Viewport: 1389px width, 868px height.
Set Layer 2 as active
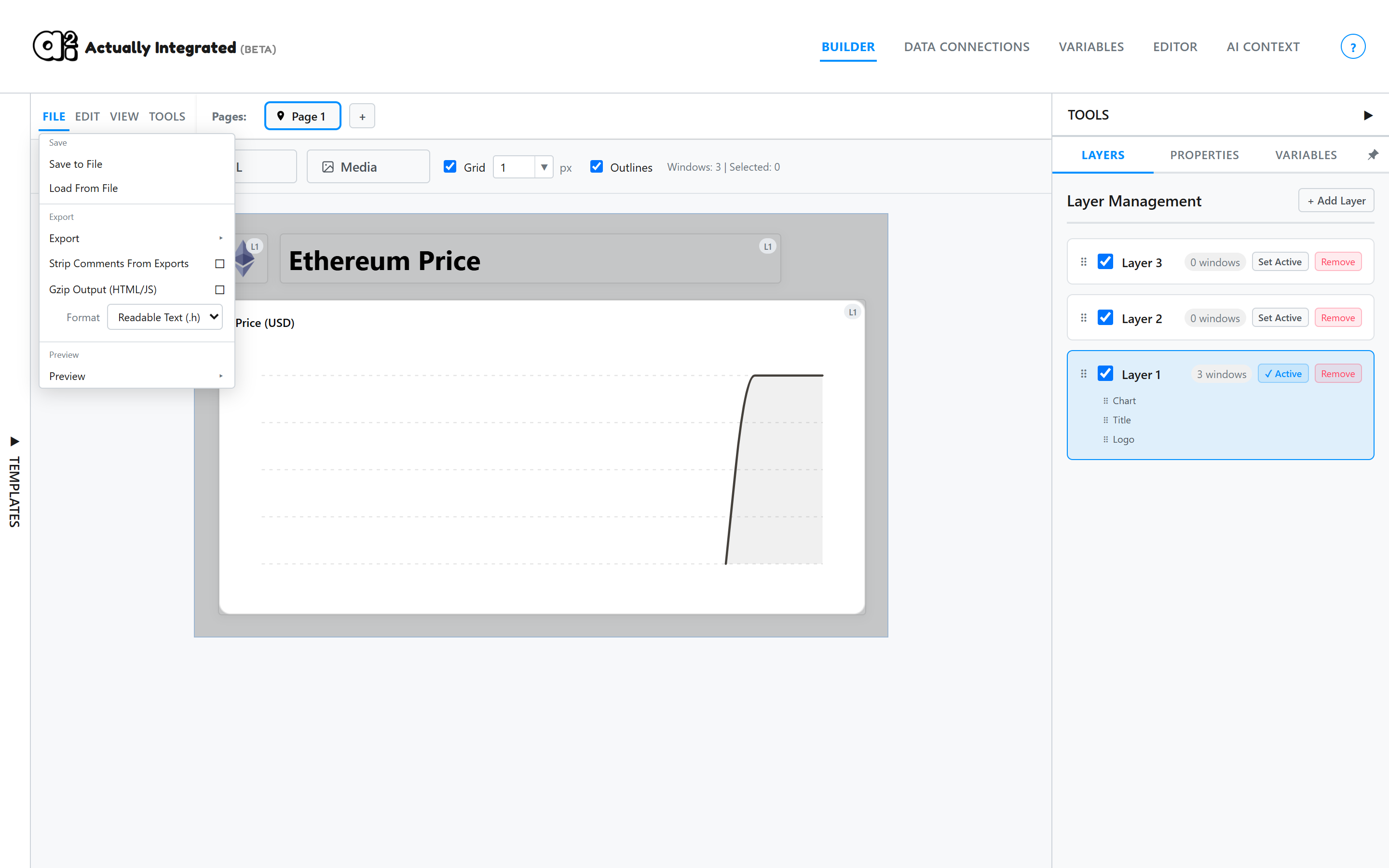tap(1280, 317)
